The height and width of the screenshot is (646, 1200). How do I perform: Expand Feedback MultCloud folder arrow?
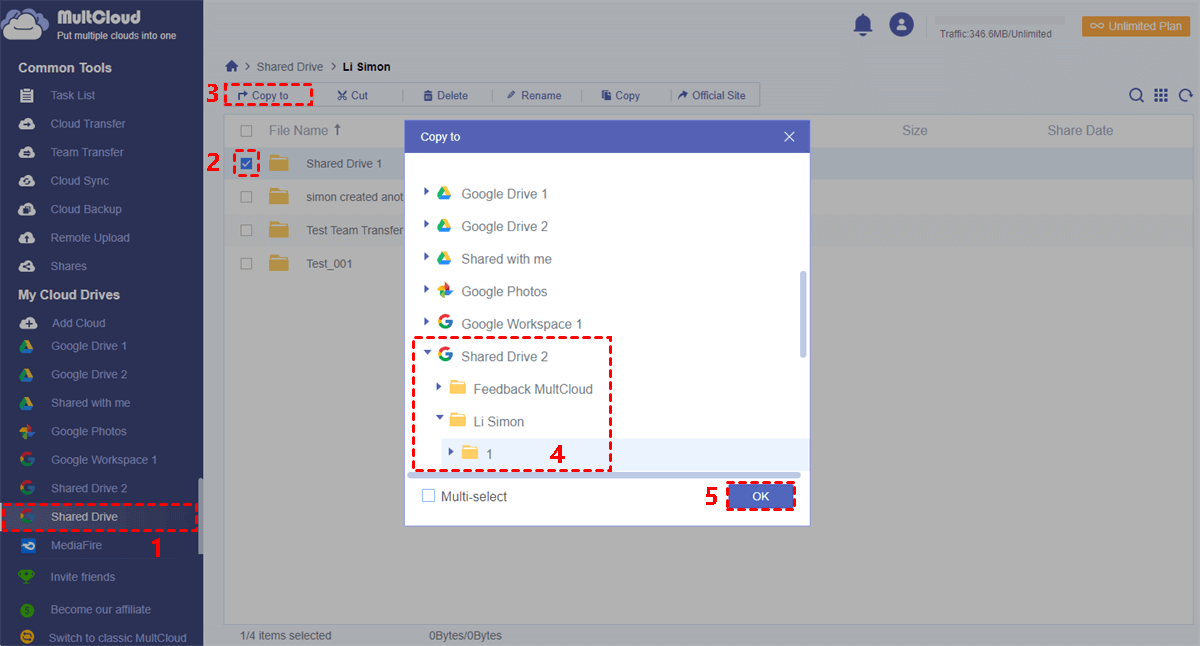tap(439, 386)
